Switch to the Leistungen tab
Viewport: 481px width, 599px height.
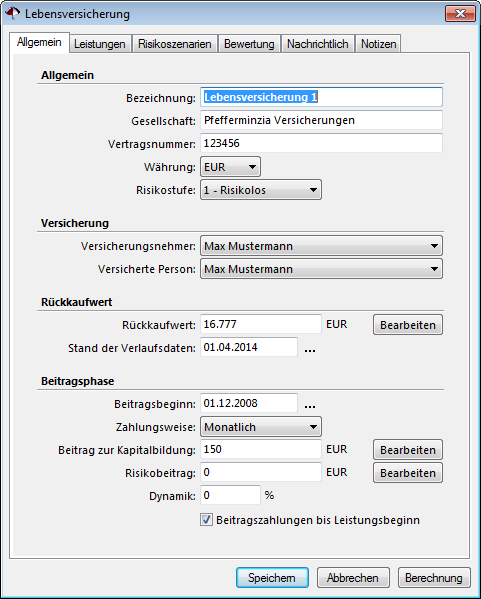[x=100, y=44]
